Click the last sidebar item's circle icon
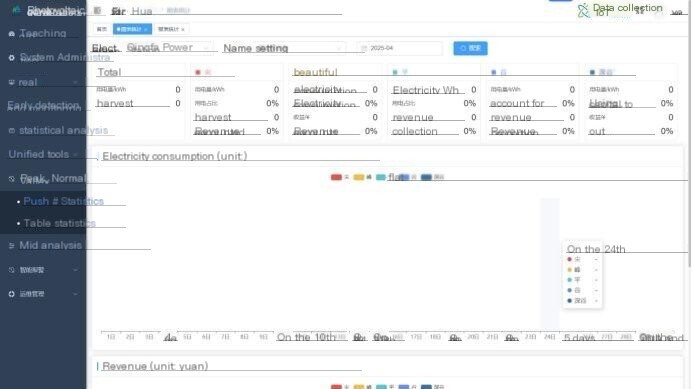 (11, 294)
